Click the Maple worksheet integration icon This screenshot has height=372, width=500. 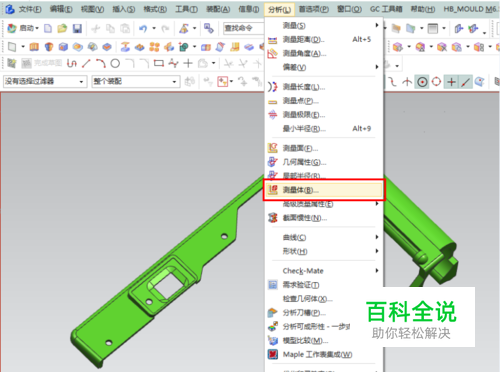tap(273, 354)
